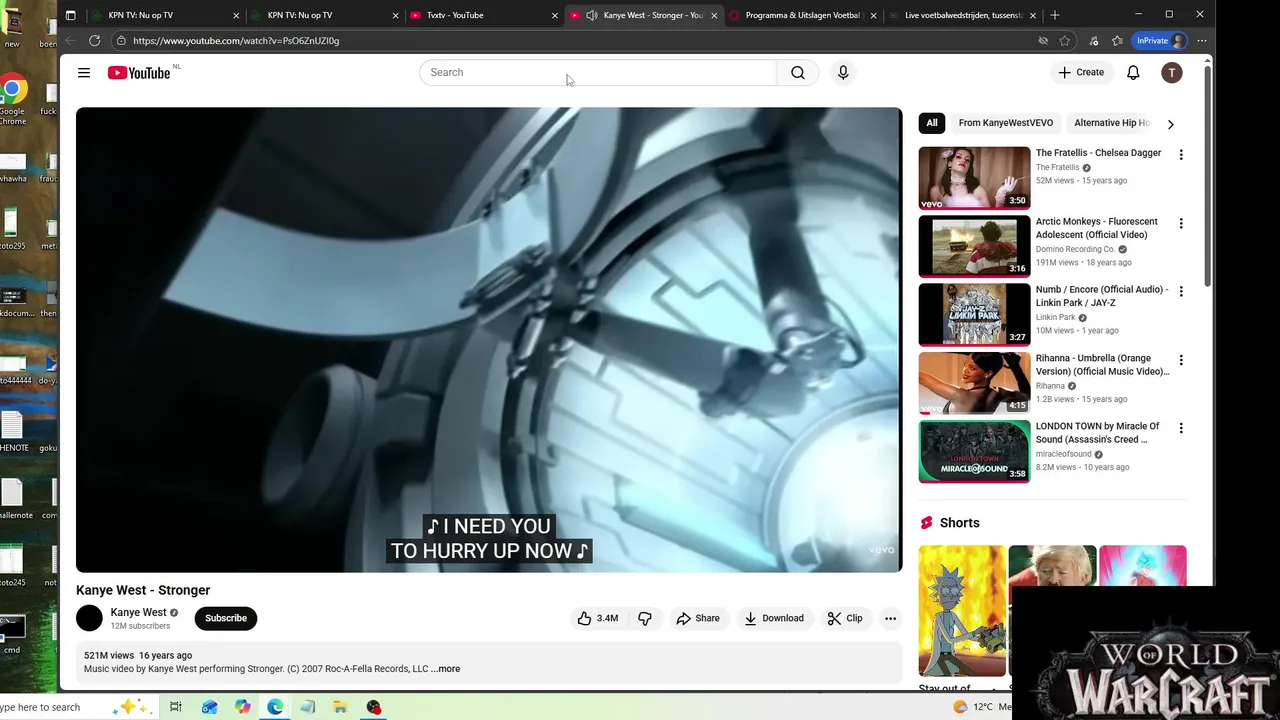Reload the page in the browser
The height and width of the screenshot is (720, 1280).
94,41
